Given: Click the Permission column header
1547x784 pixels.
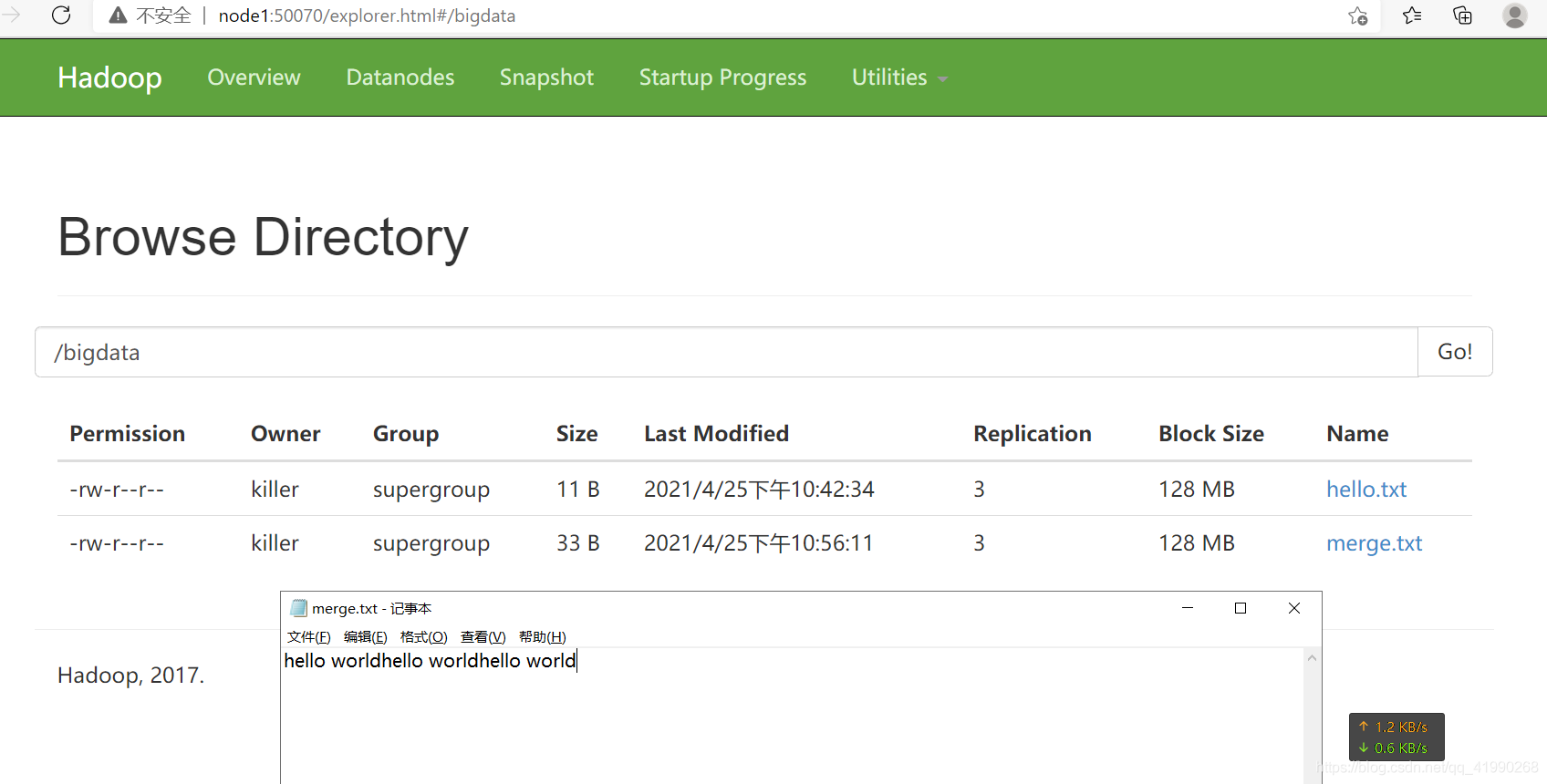Looking at the screenshot, I should pyautogui.click(x=128, y=434).
